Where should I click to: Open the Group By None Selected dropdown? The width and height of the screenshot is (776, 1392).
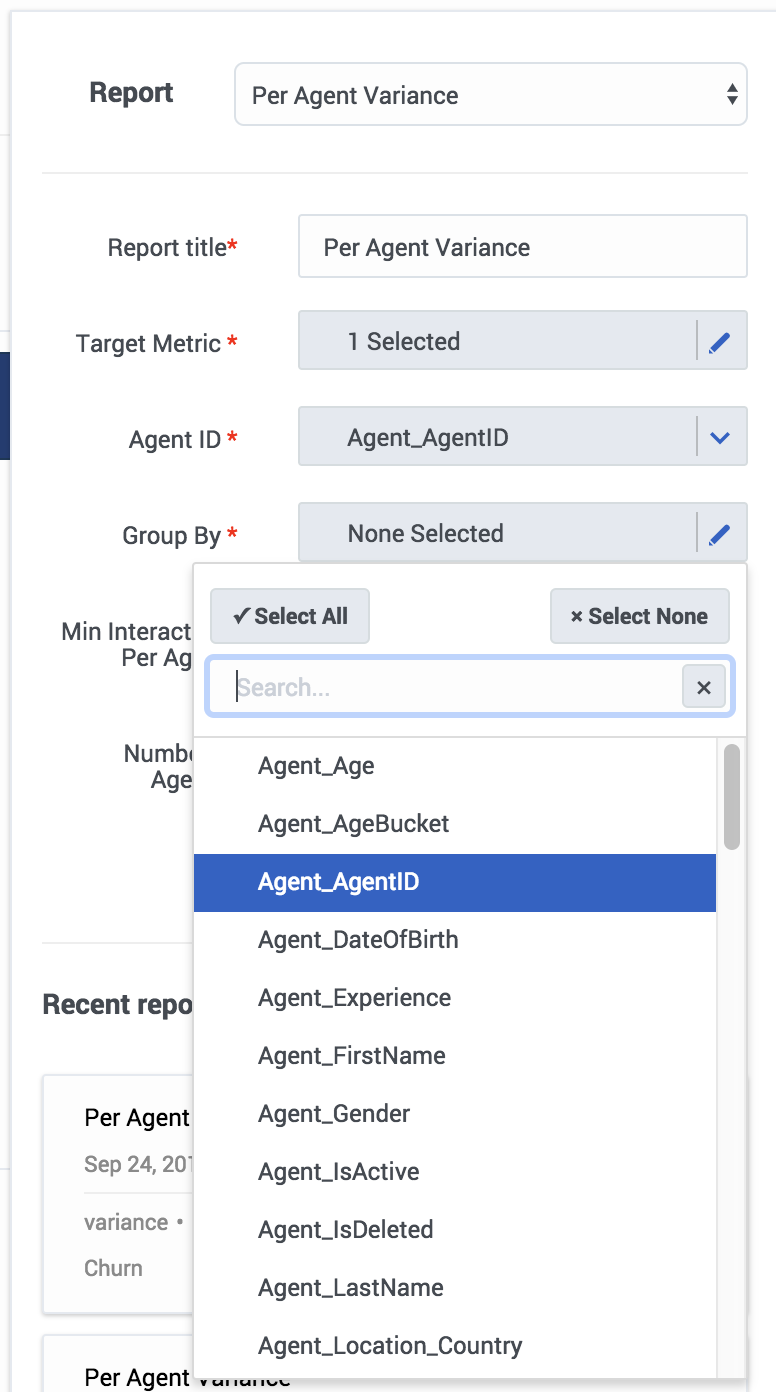pos(496,534)
